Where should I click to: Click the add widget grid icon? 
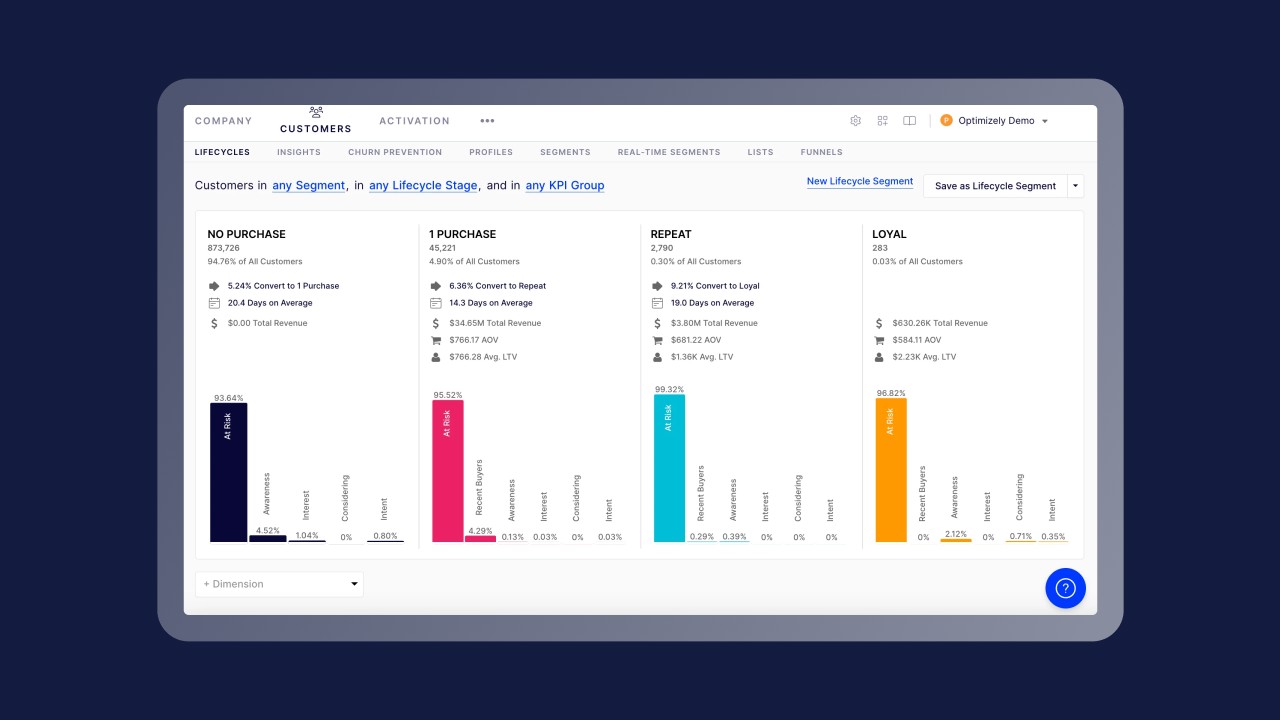[x=882, y=121]
